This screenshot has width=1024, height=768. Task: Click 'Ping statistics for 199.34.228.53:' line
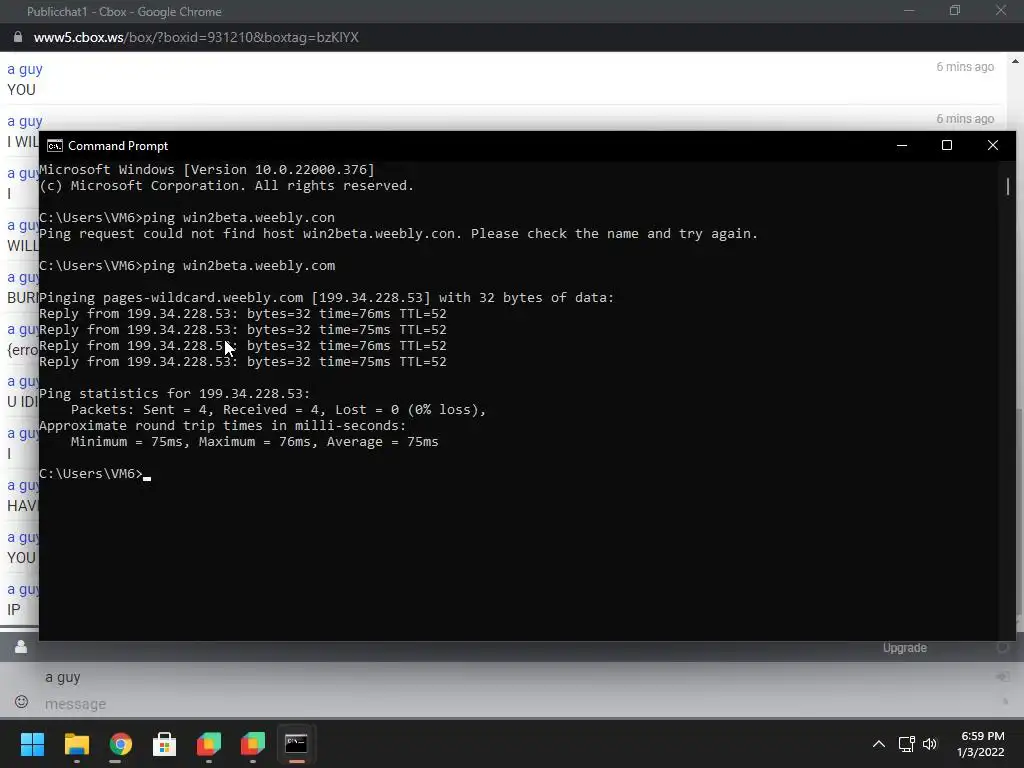[x=174, y=394]
